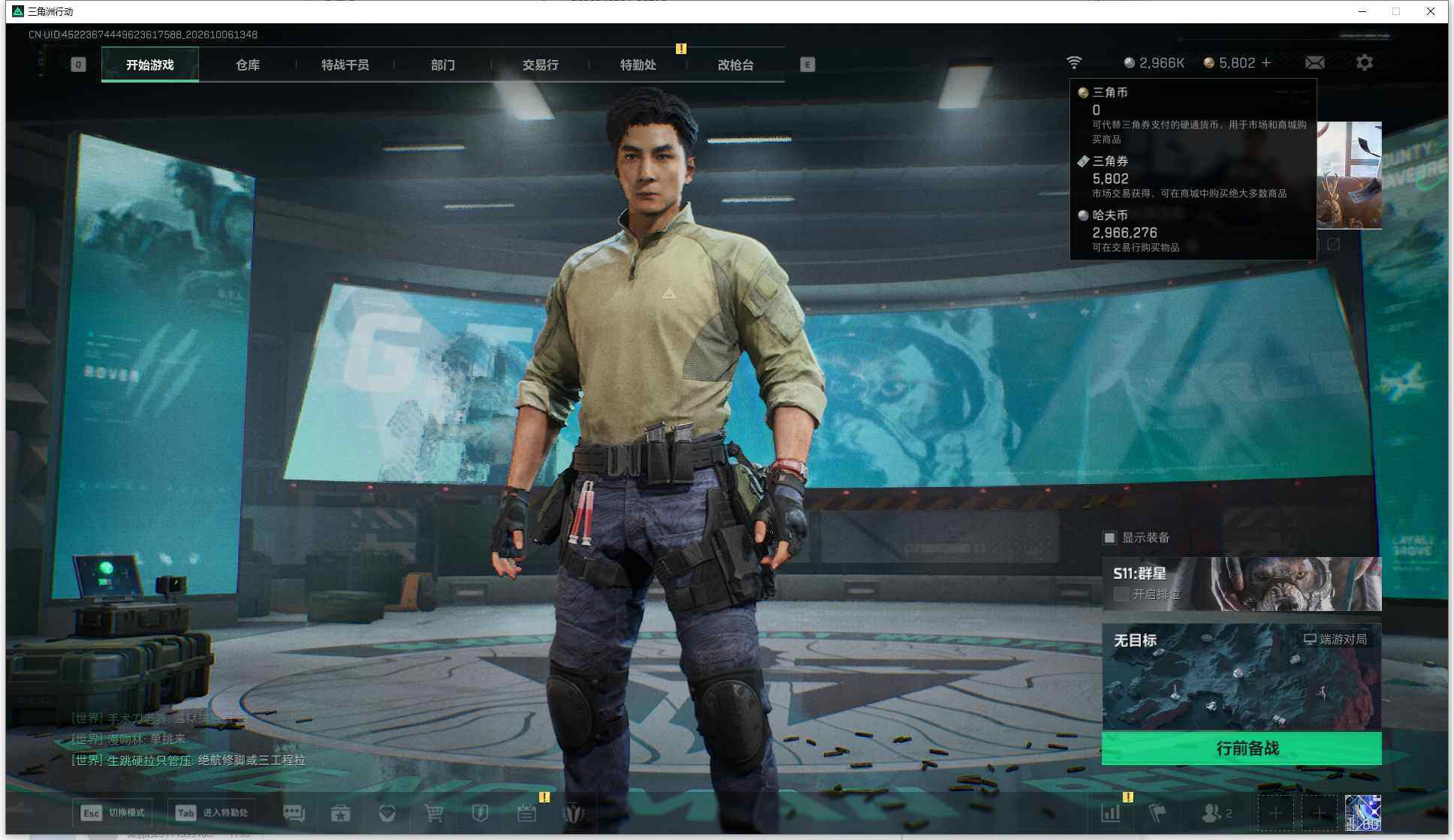Open the 部门 tab
The width and height of the screenshot is (1454, 840).
(443, 65)
